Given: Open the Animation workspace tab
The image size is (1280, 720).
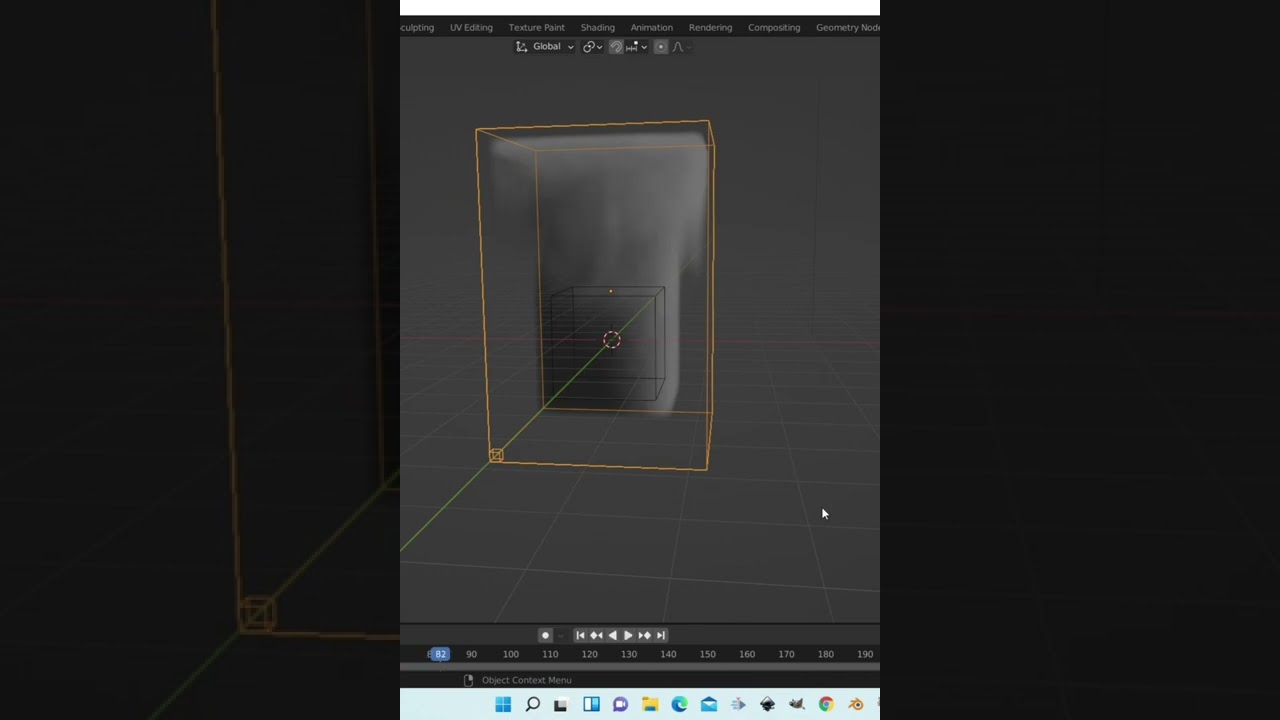Looking at the screenshot, I should tap(652, 27).
